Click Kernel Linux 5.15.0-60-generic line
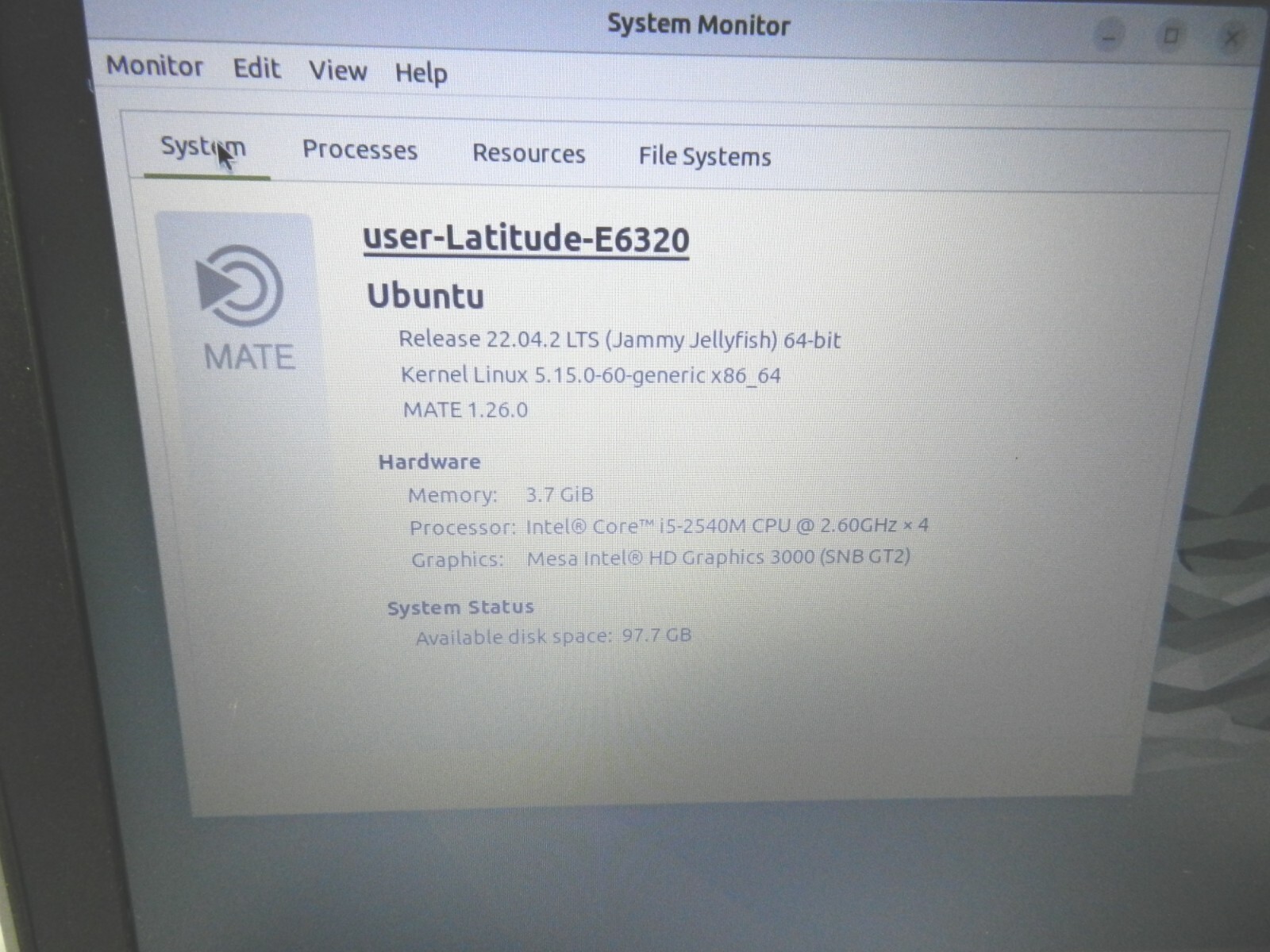 click(x=591, y=374)
